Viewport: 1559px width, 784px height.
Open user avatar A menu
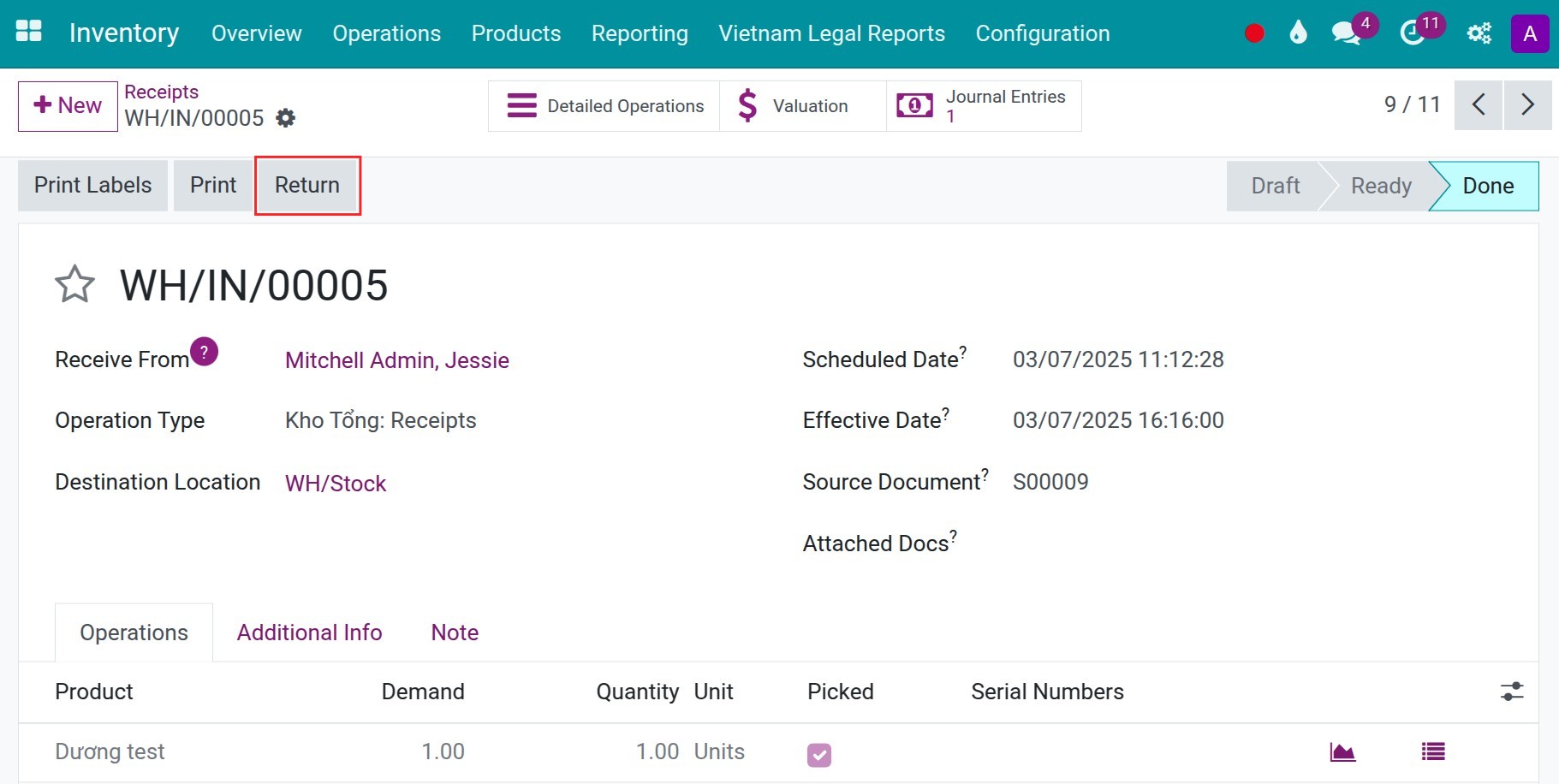point(1530,34)
